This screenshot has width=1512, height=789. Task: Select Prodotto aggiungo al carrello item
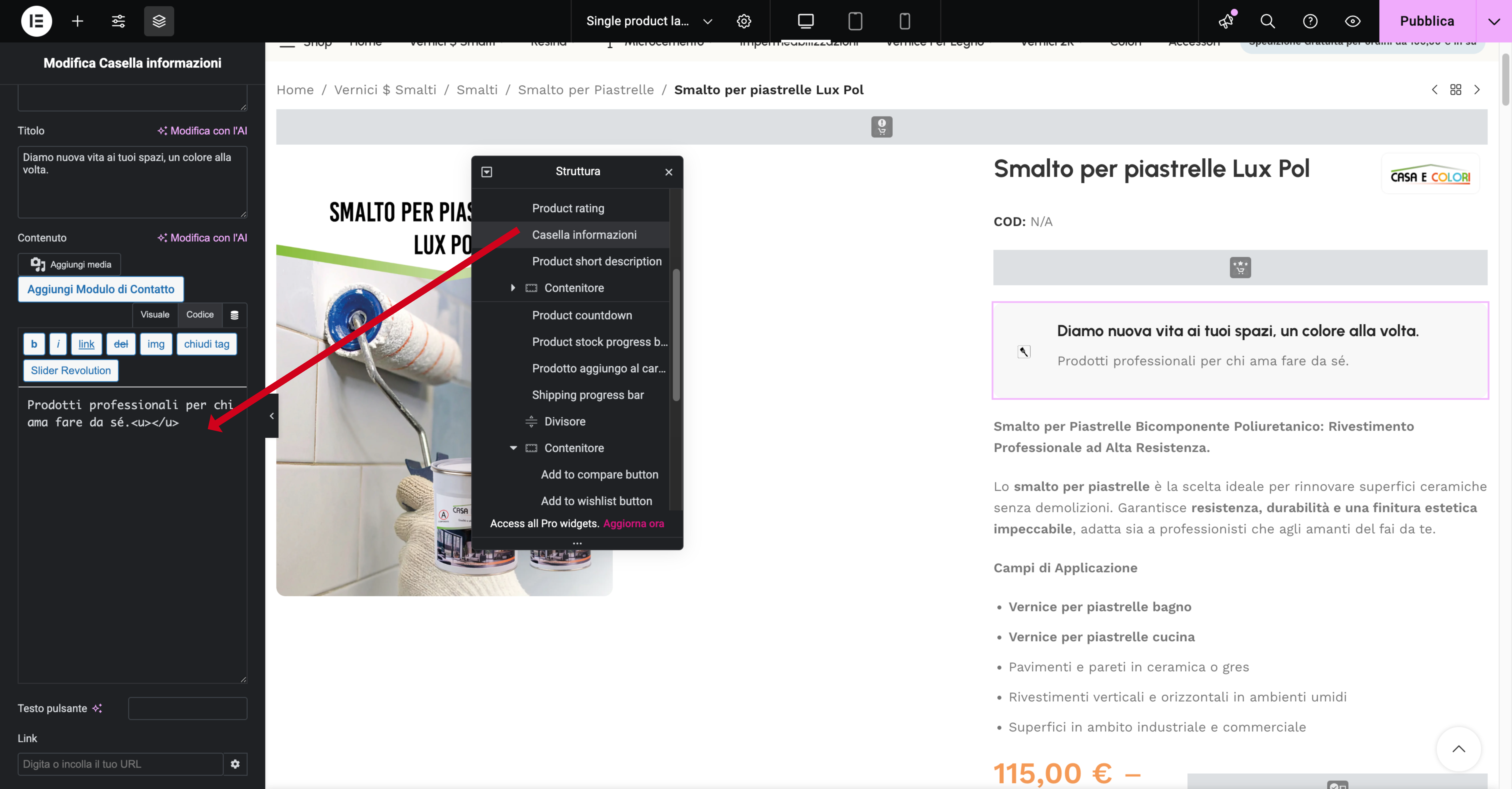point(599,368)
